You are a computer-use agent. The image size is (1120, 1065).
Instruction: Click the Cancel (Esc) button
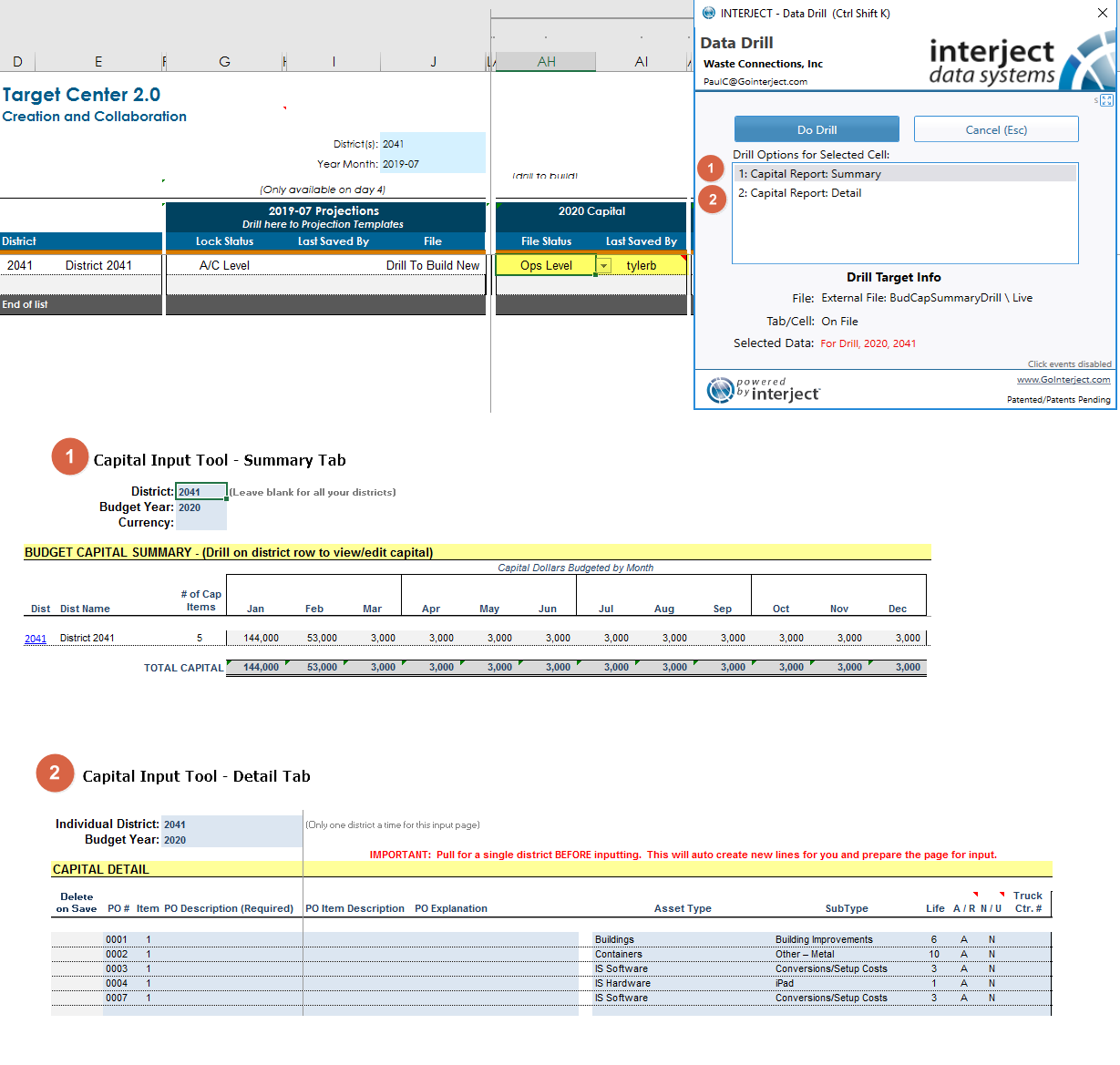pos(996,129)
